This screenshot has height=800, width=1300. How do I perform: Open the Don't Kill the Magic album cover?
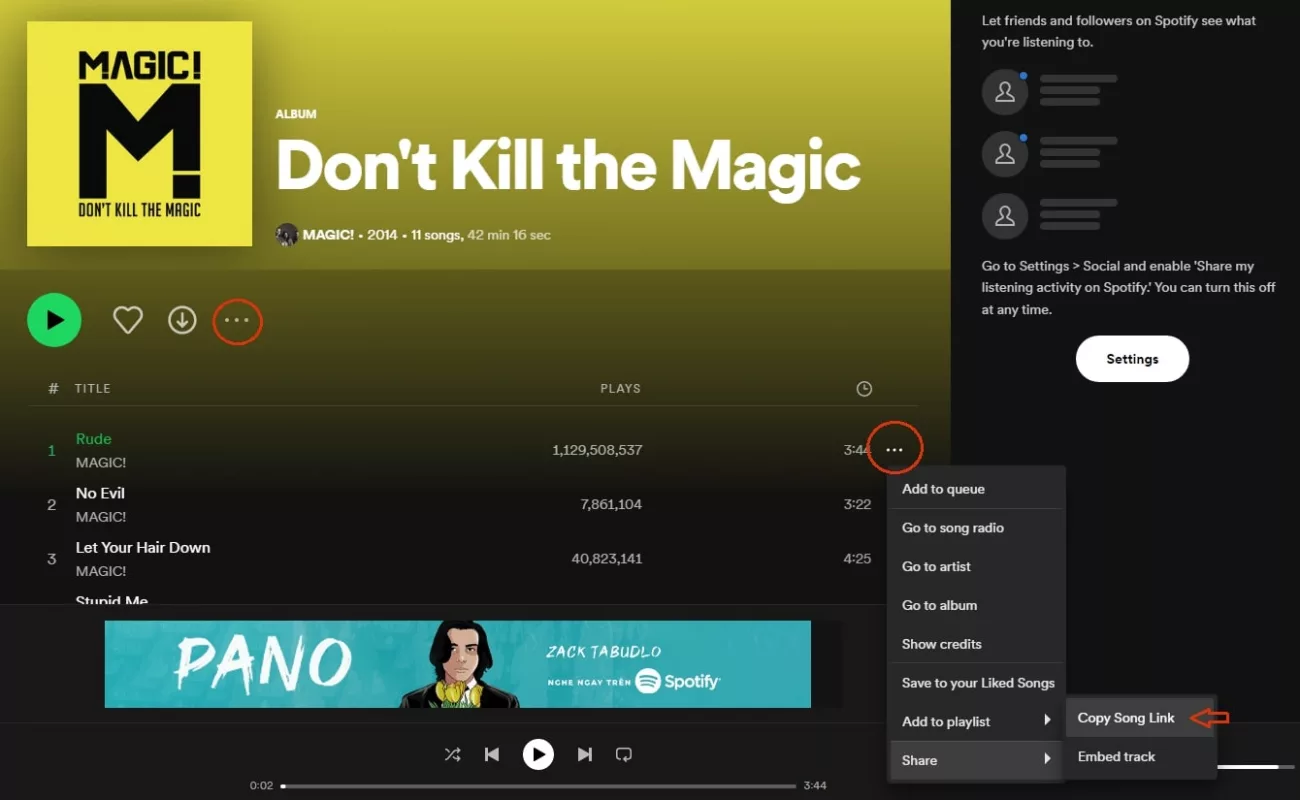click(139, 134)
